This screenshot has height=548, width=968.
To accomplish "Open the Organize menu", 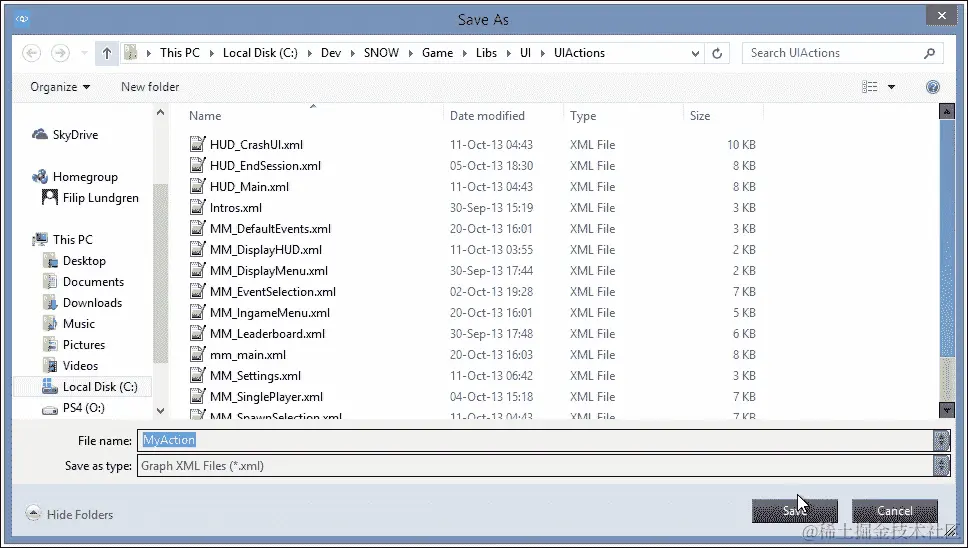I will coord(60,87).
